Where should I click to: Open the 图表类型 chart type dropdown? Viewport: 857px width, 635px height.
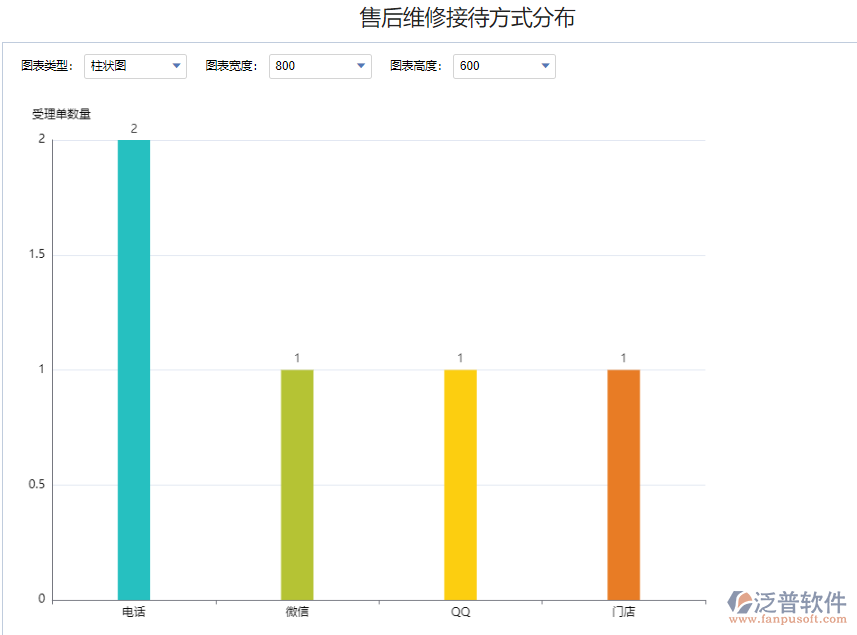[135, 66]
